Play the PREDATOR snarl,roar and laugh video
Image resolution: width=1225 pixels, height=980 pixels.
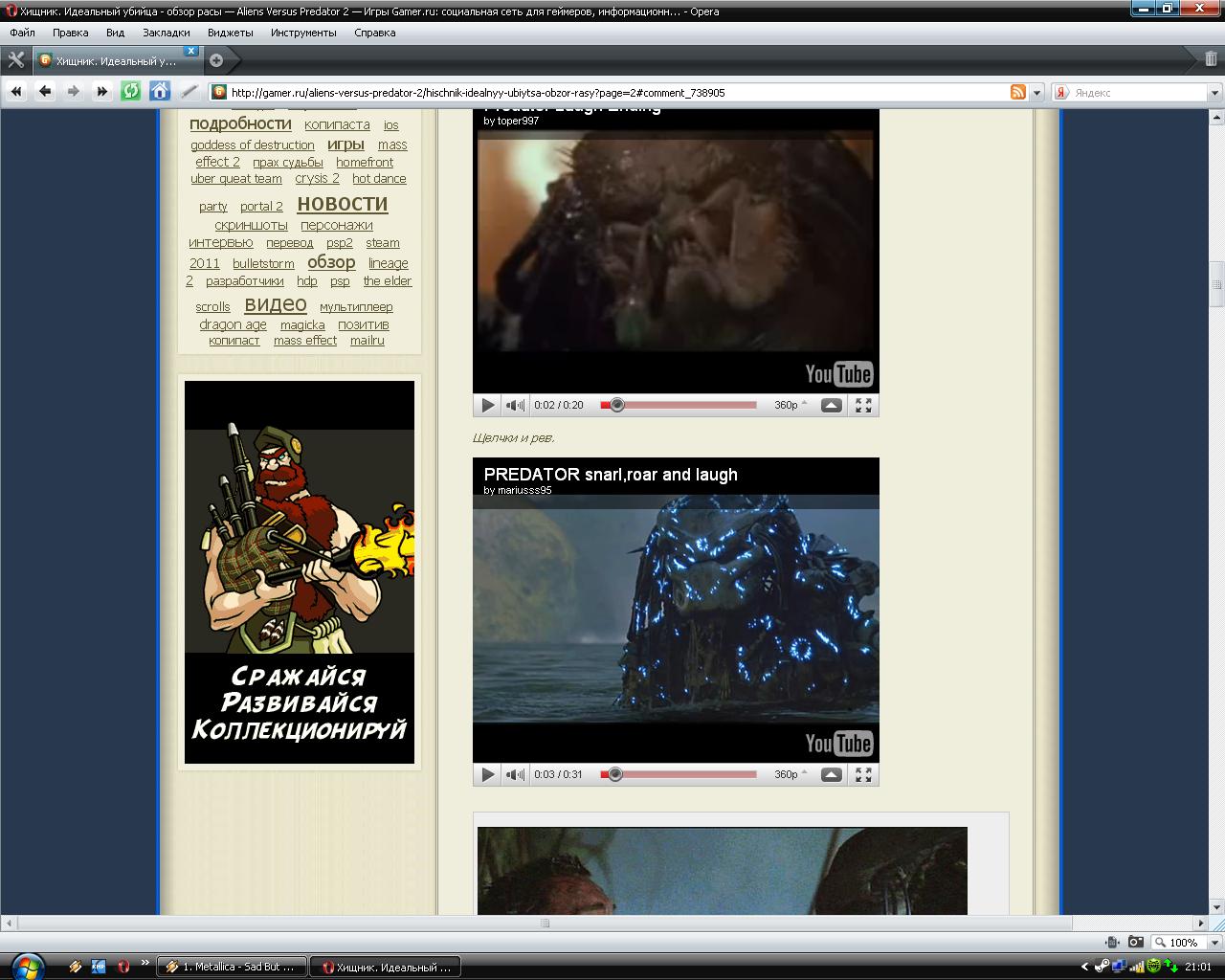488,774
